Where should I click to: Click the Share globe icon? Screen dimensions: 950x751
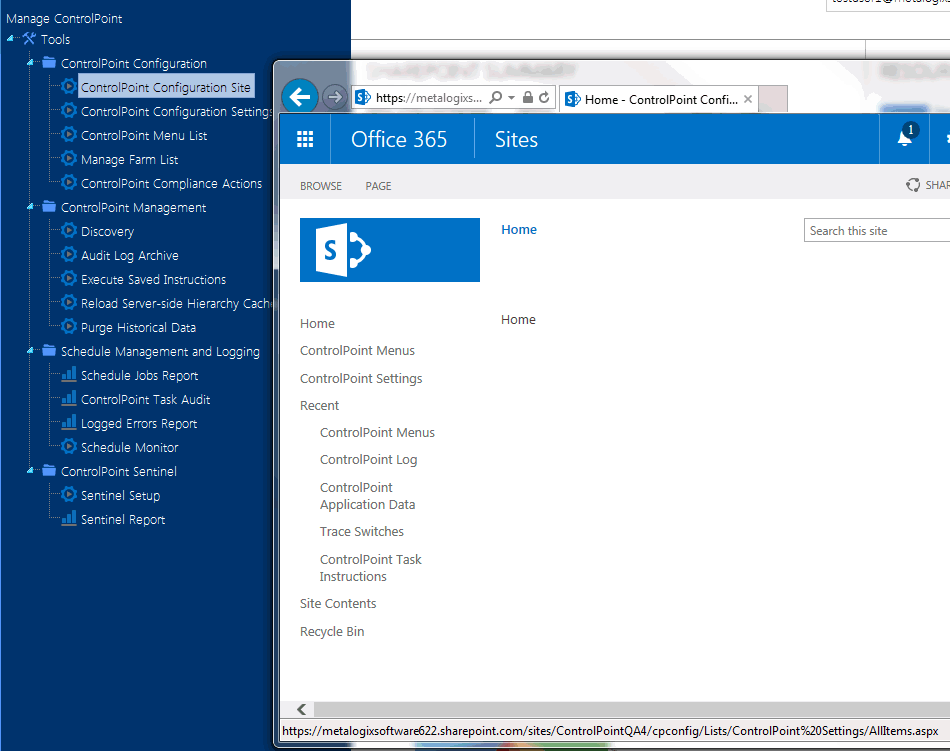[x=912, y=184]
